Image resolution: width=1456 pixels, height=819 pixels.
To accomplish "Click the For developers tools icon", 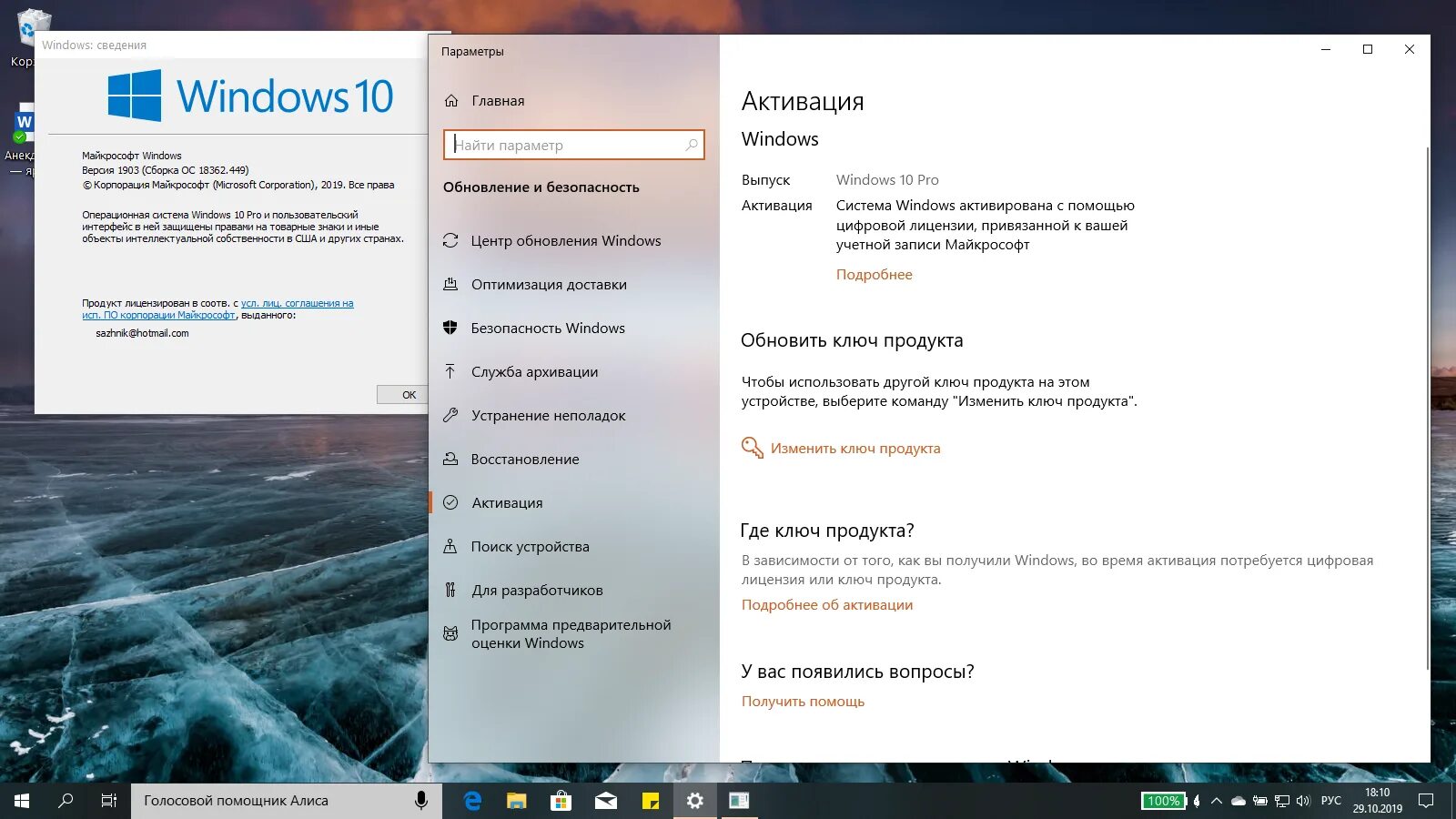I will pos(450,590).
